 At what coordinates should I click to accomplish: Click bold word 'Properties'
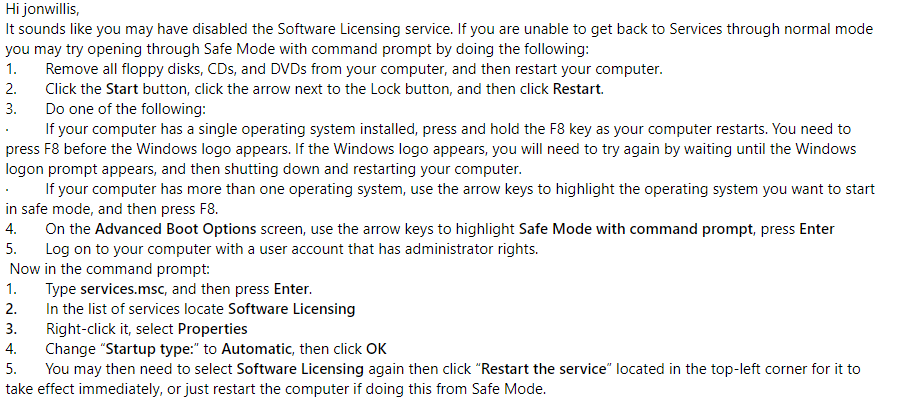pyautogui.click(x=212, y=329)
